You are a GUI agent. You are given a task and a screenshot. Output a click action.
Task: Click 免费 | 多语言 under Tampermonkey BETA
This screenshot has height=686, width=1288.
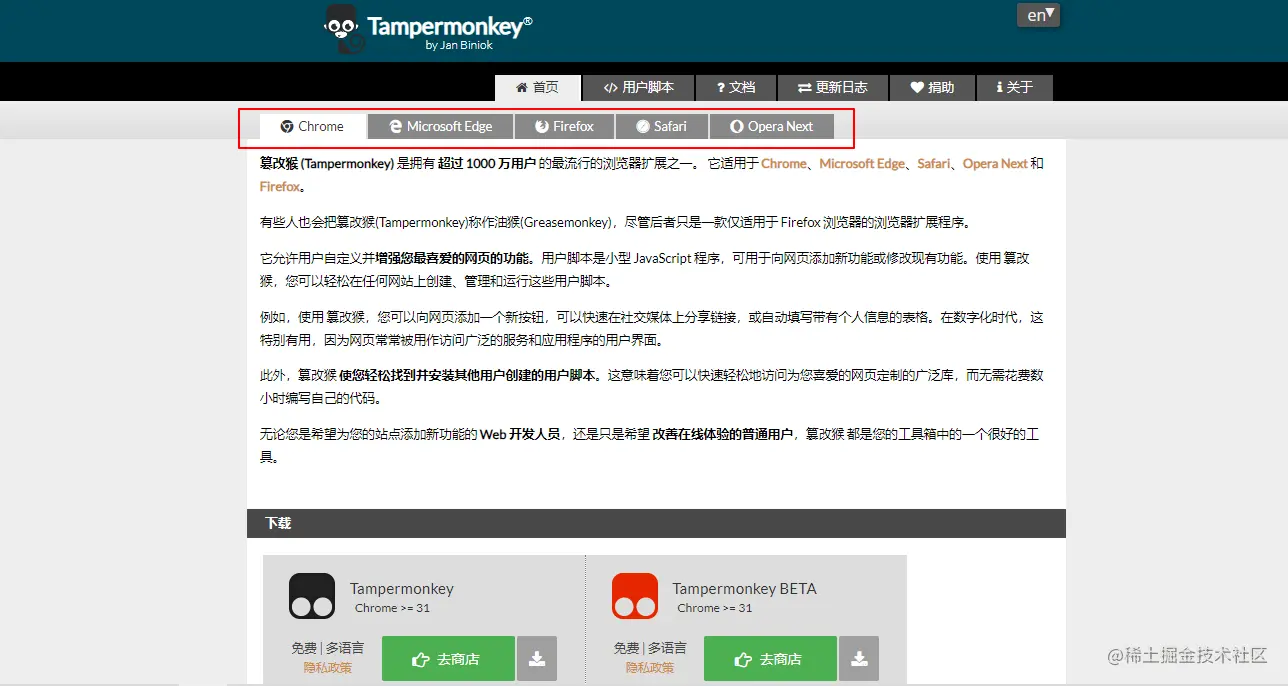pyautogui.click(x=650, y=648)
